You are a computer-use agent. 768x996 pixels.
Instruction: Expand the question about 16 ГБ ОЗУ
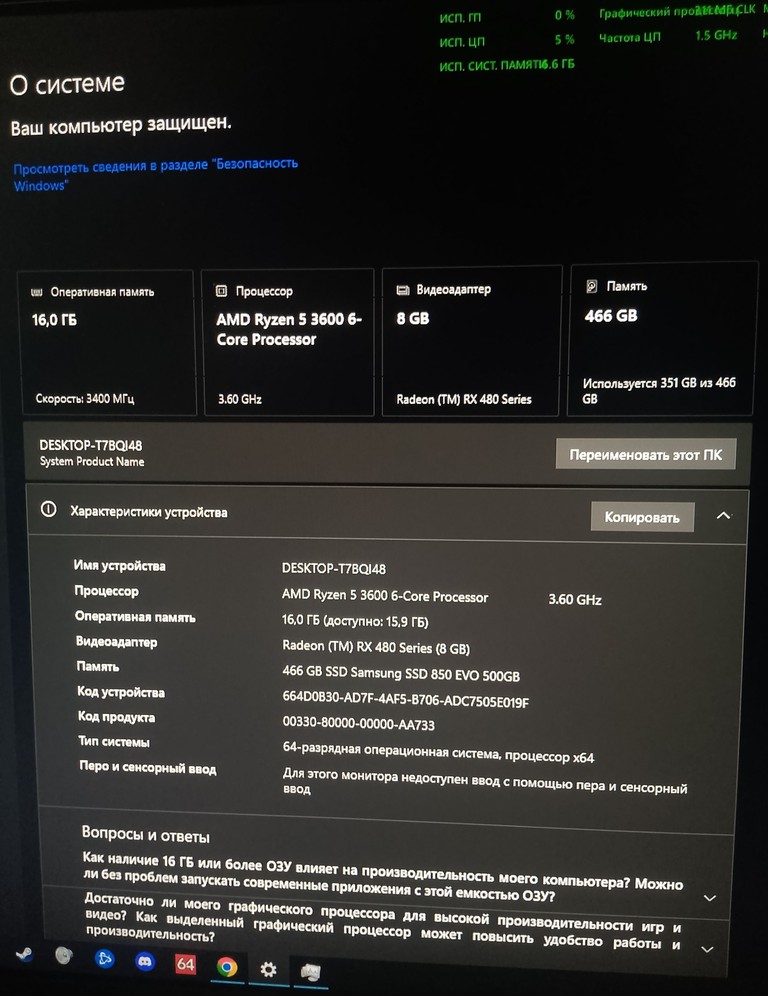coord(710,898)
